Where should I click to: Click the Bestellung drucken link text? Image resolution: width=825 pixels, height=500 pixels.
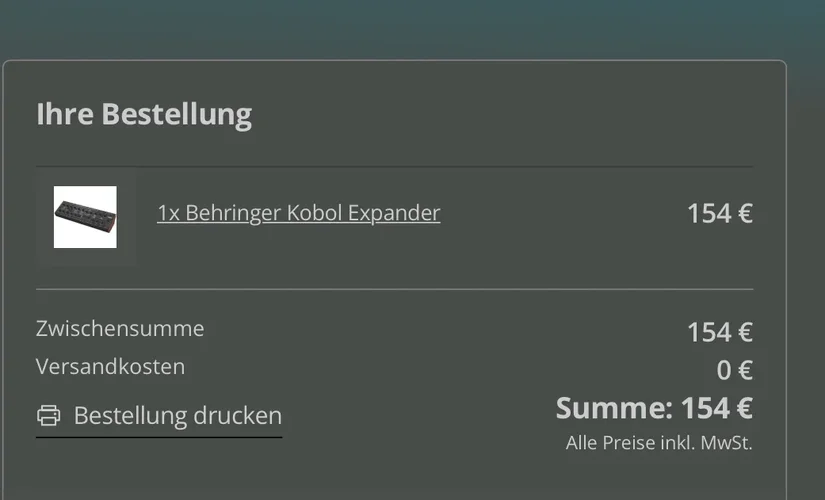click(178, 415)
